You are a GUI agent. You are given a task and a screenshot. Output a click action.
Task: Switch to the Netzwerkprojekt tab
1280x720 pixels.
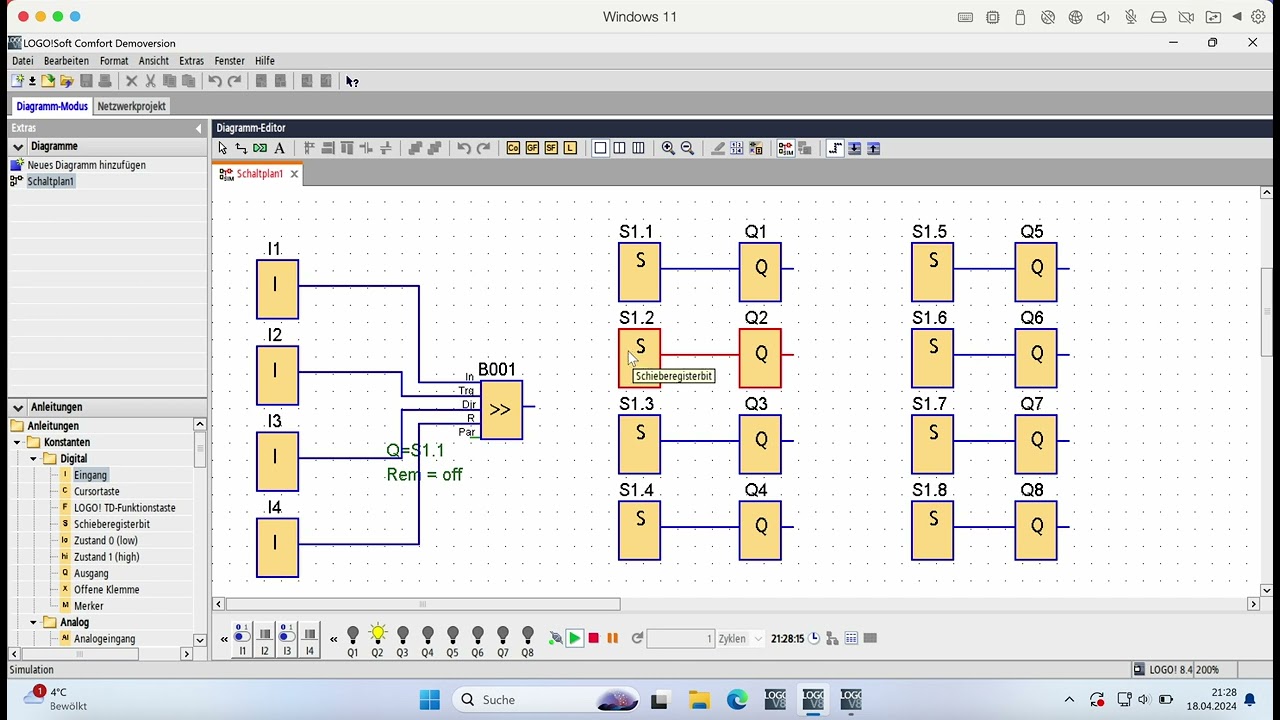(131, 106)
